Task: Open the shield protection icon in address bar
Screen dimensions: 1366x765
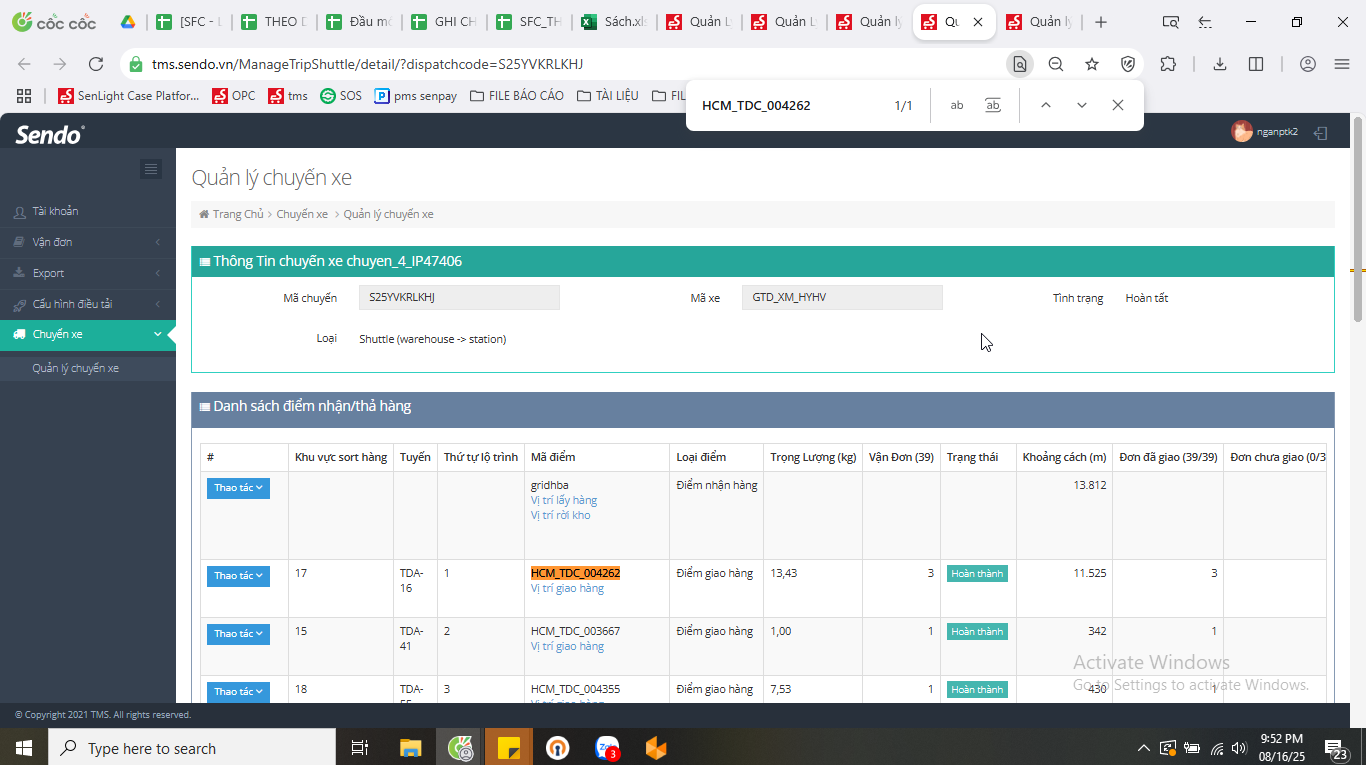Action: (1128, 64)
